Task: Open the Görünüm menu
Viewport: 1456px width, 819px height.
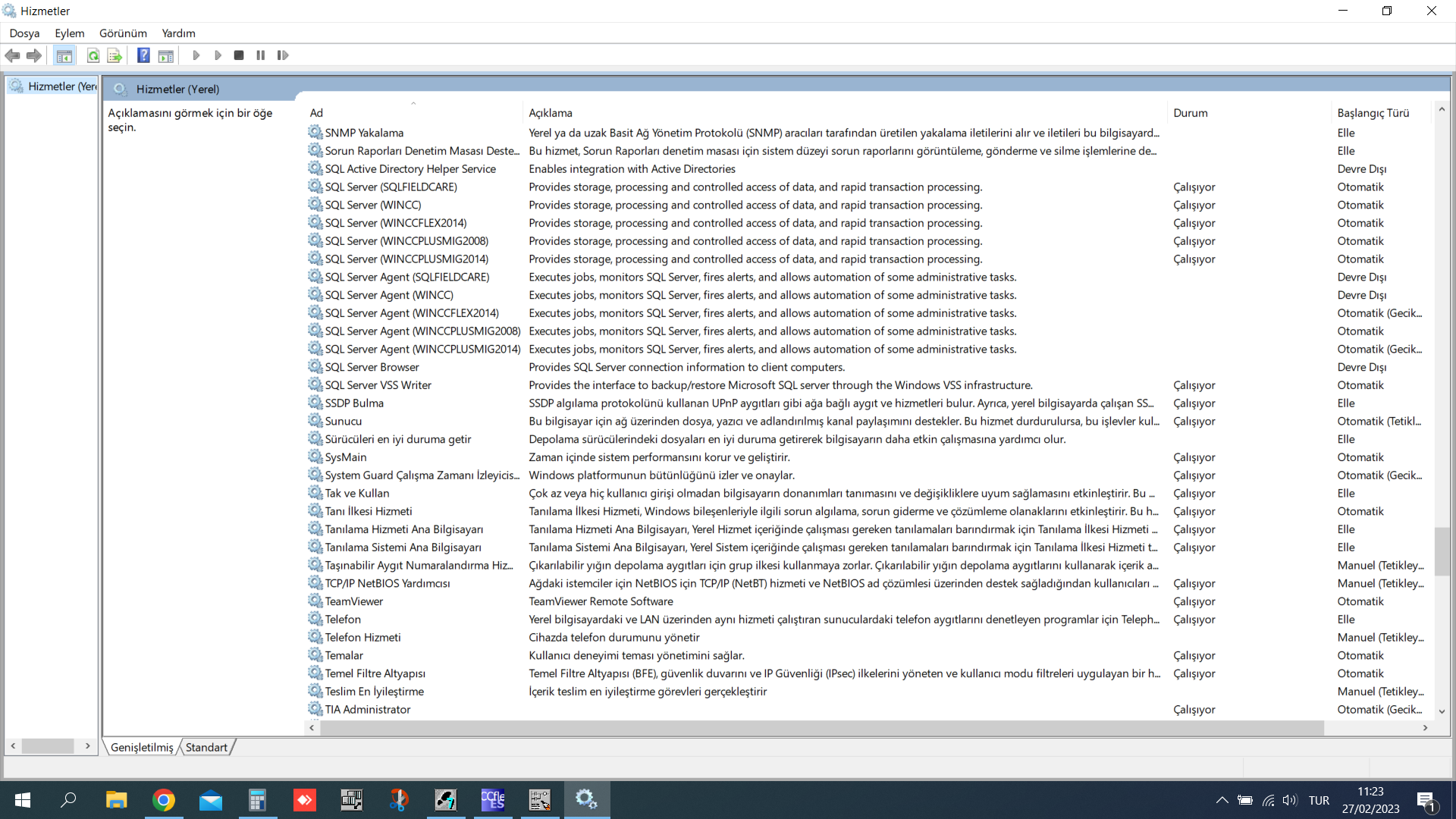Action: [123, 33]
